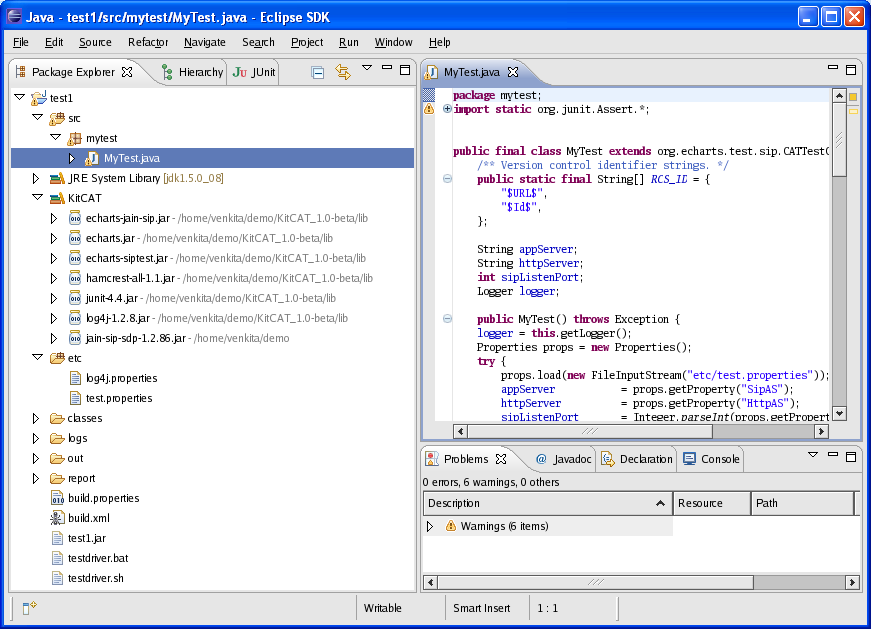This screenshot has width=871, height=629.
Task: Switch to the Declaration tab
Action: point(637,459)
